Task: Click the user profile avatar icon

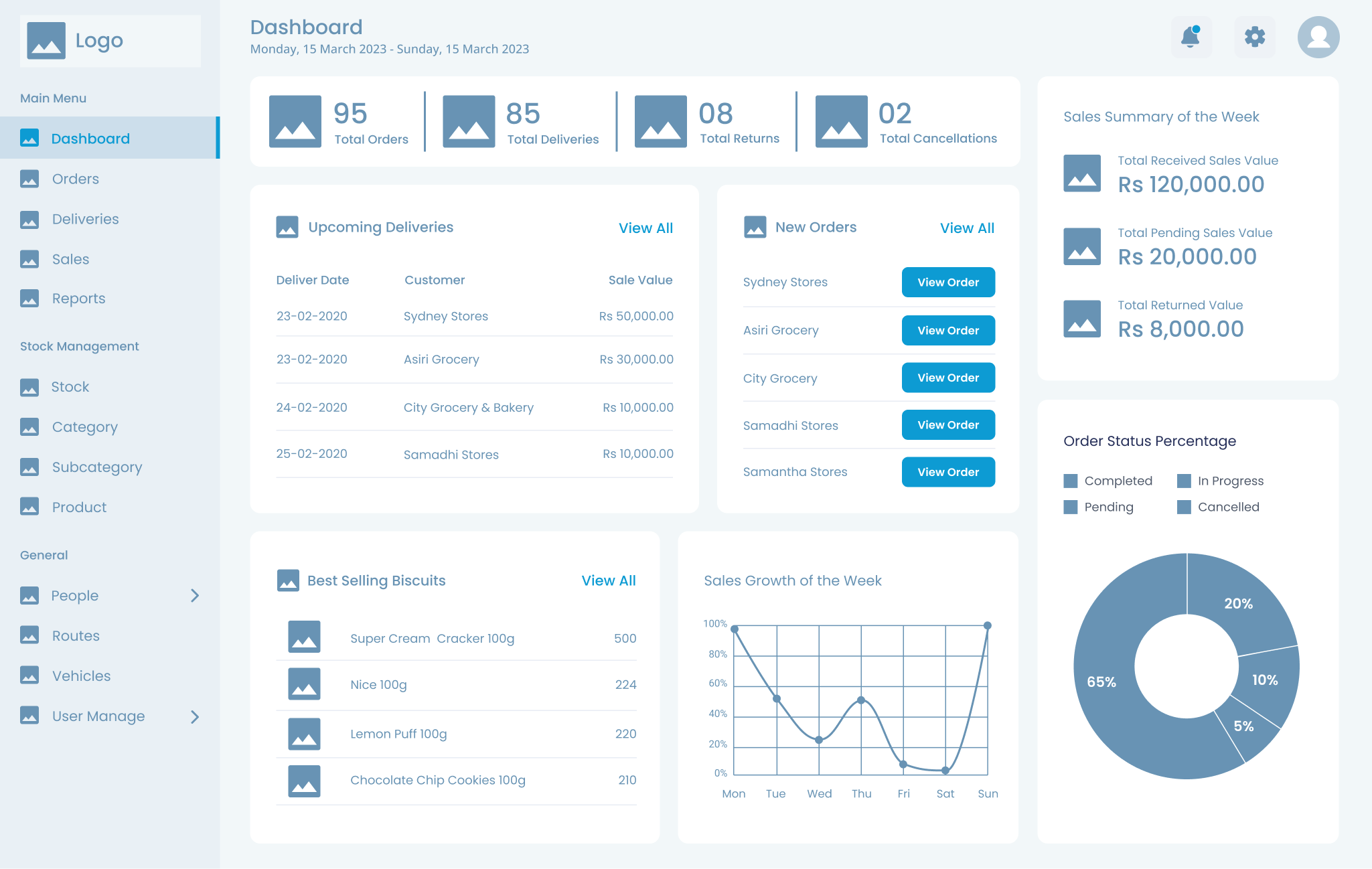Action: [1318, 37]
